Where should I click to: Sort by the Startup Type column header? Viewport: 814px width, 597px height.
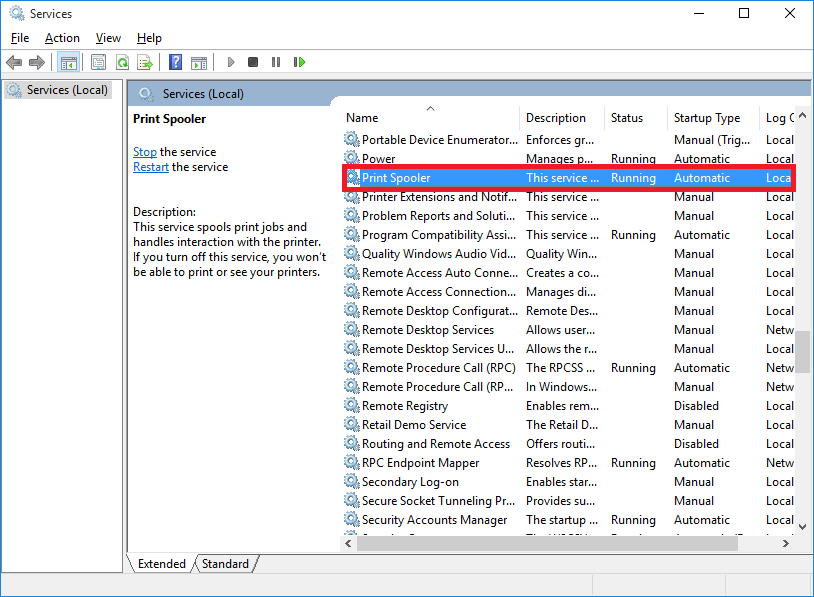(x=707, y=118)
